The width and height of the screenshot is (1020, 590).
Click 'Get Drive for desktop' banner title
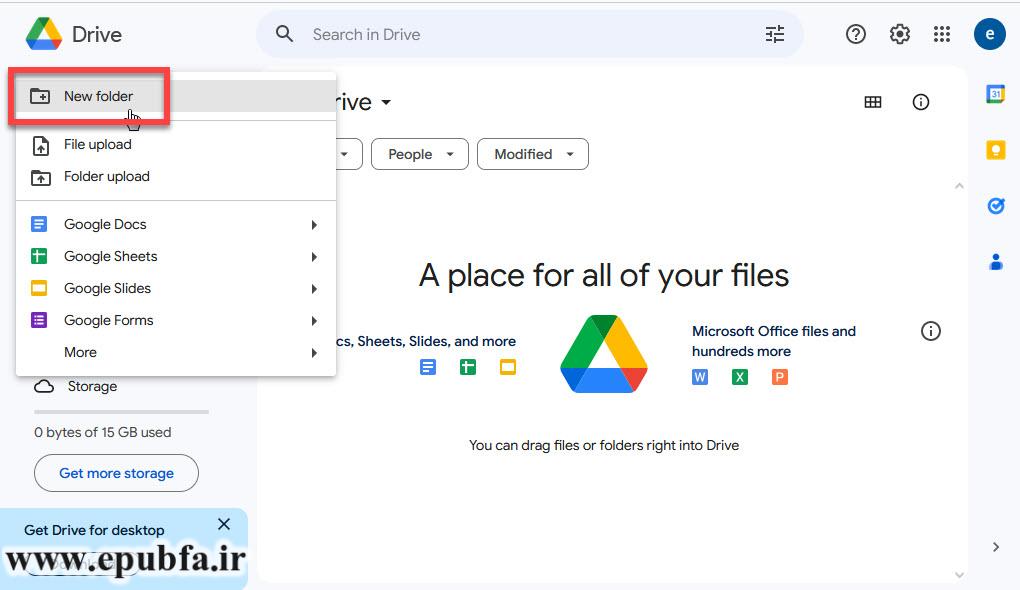pos(94,530)
